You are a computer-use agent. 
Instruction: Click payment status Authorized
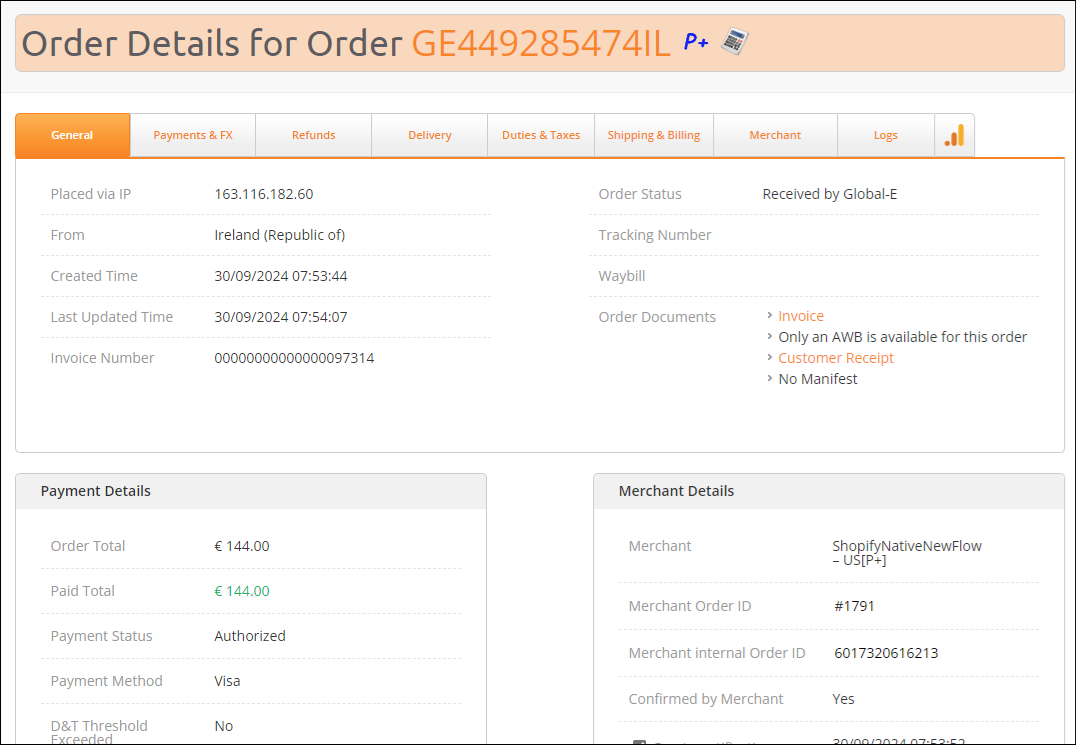click(x=250, y=637)
